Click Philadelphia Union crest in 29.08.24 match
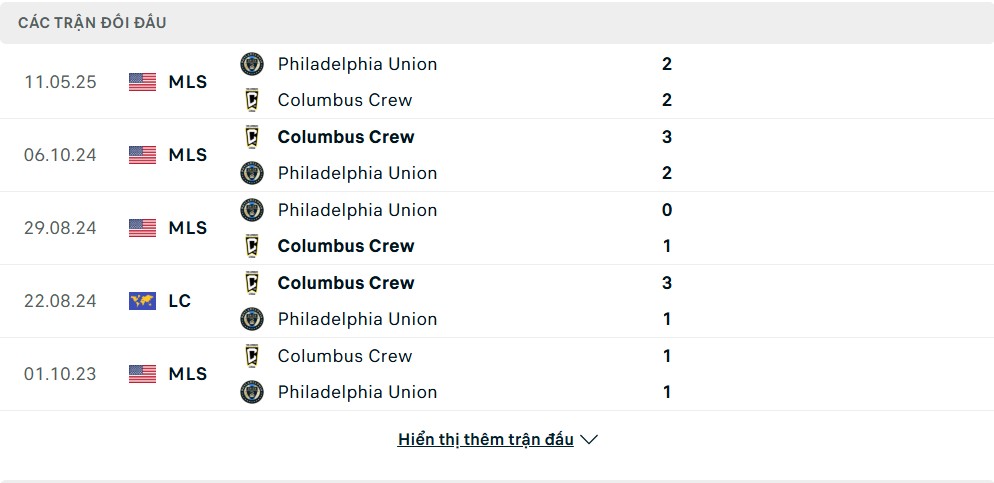 252,210
